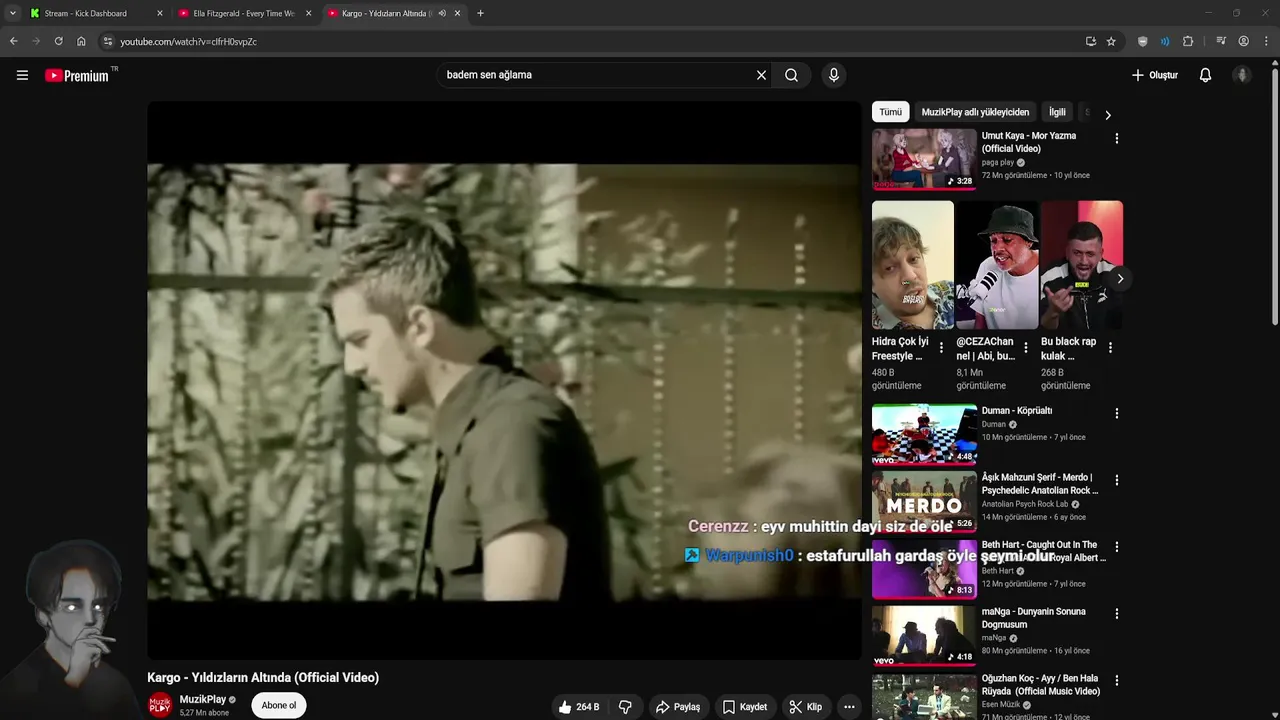Close the Ella Fitzgerald tab
The height and width of the screenshot is (720, 1280).
pyautogui.click(x=308, y=13)
